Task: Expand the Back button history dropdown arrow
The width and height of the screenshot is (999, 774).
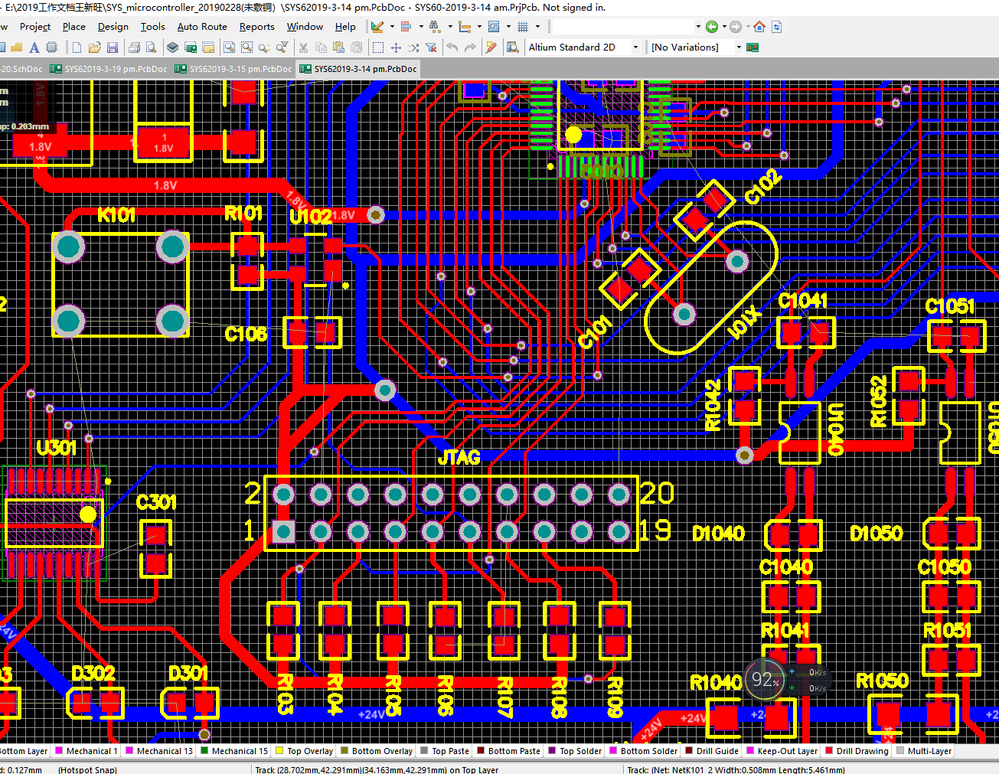Action: [724, 27]
